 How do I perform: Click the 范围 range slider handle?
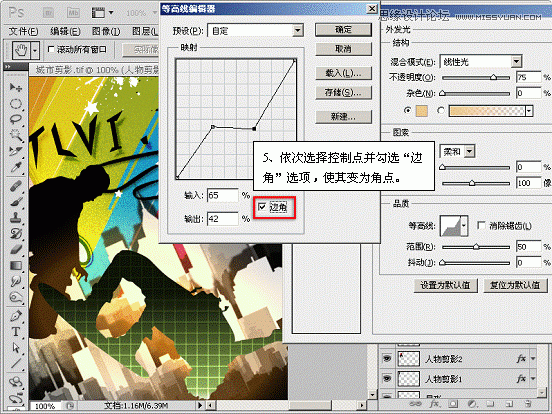476,246
